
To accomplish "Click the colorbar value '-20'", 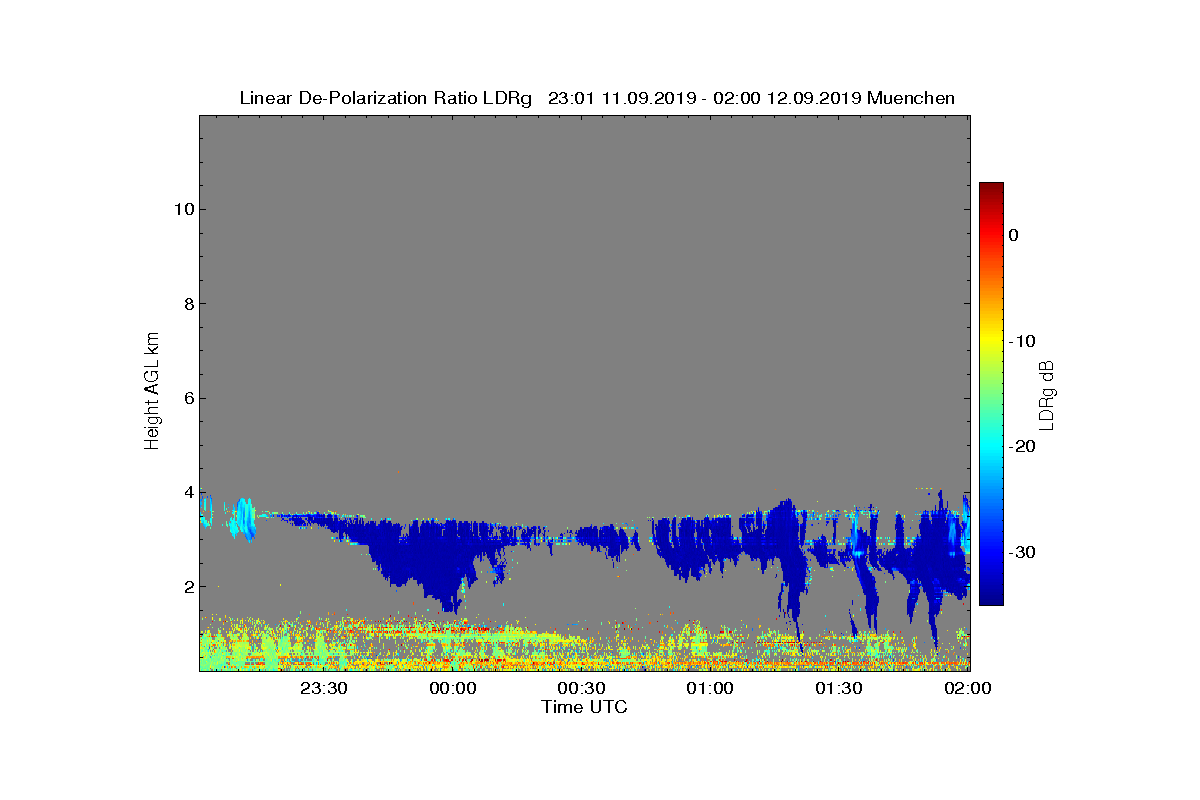I will [x=1021, y=446].
